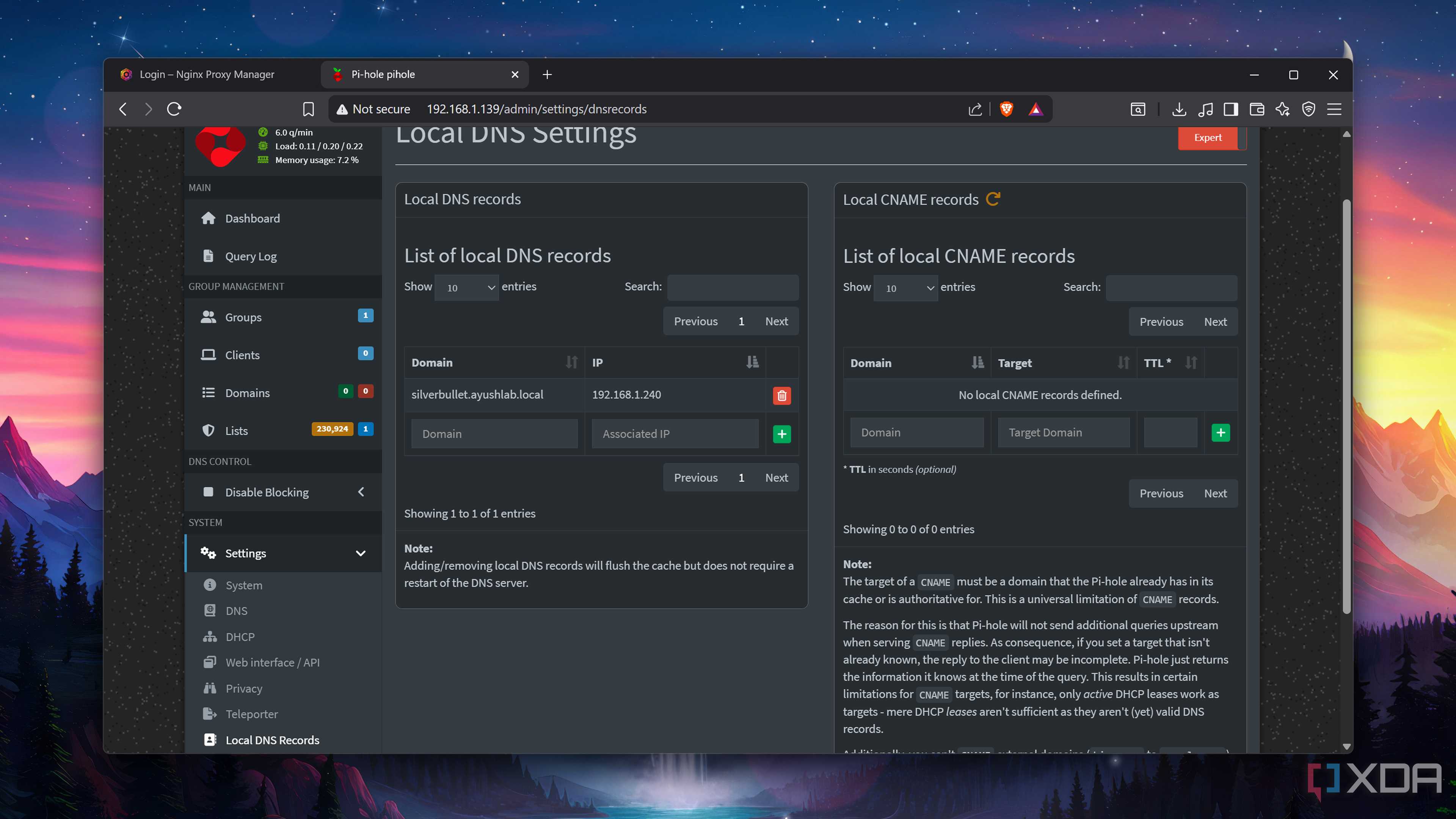The image size is (1456, 819).
Task: Open the CNAME records show entries dropdown
Action: 905,288
